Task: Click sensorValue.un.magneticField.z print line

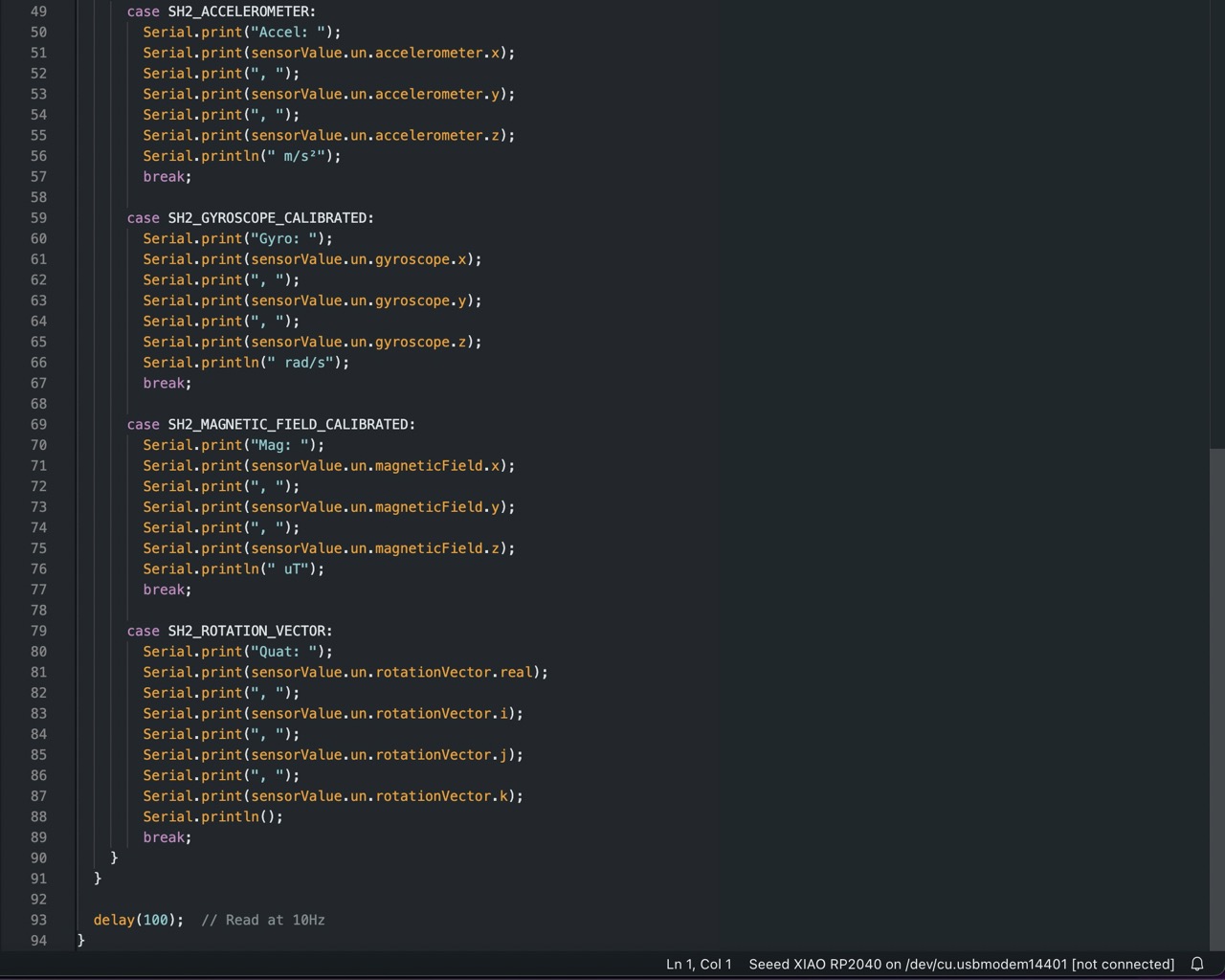Action: click(x=329, y=548)
